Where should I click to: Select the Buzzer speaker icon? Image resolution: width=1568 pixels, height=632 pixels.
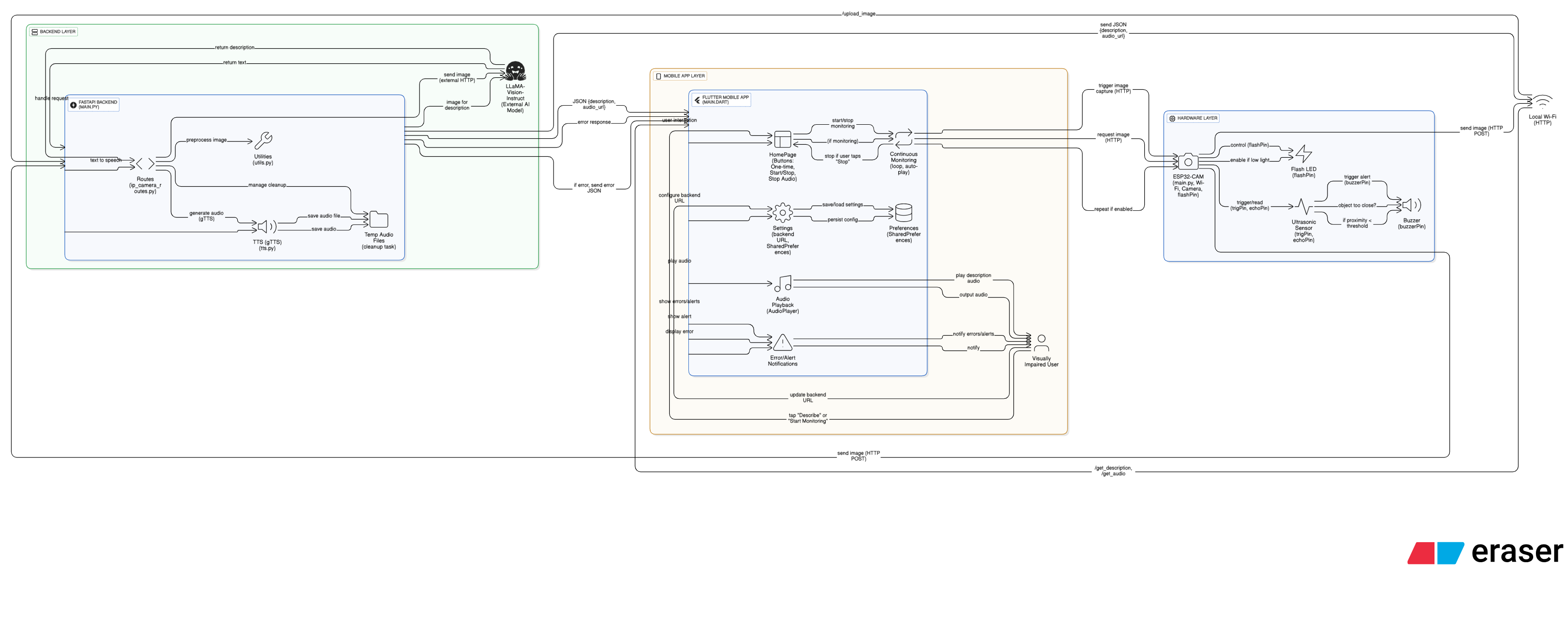(1411, 205)
